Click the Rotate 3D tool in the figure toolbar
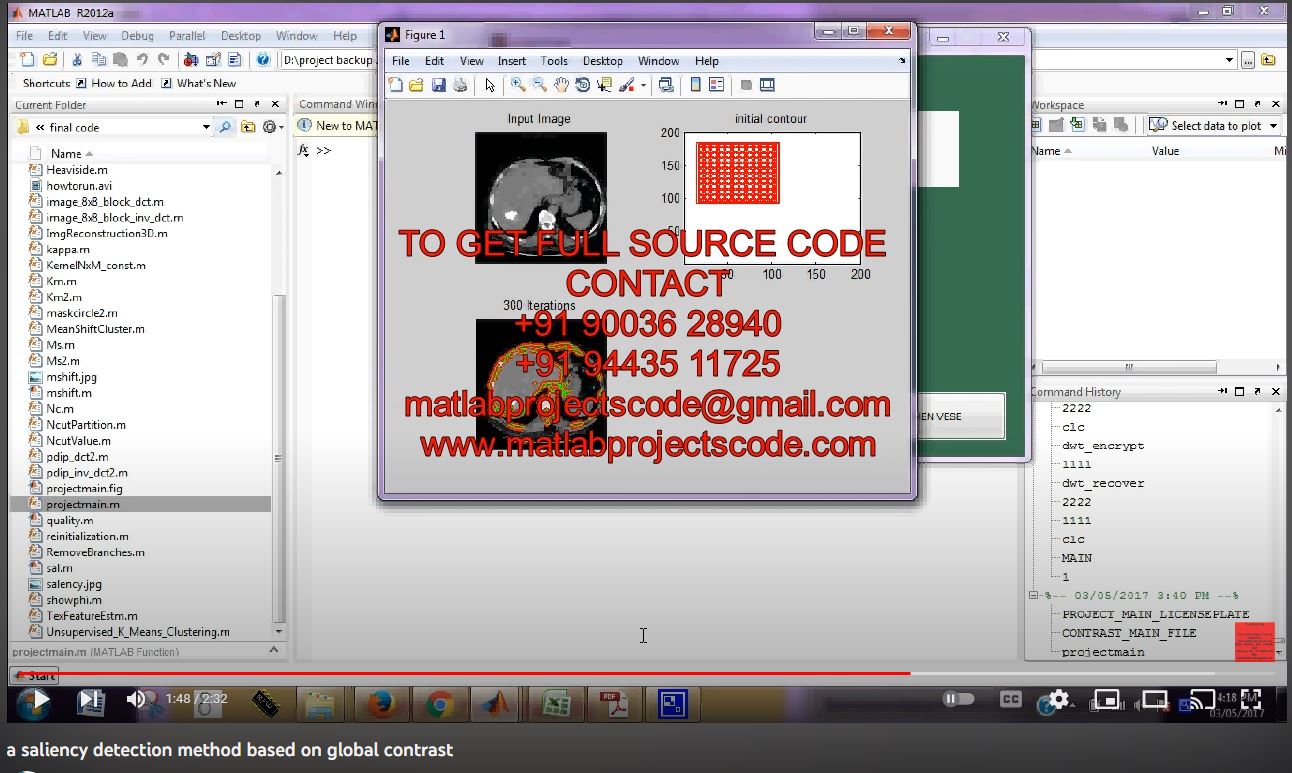1292x773 pixels. [582, 86]
